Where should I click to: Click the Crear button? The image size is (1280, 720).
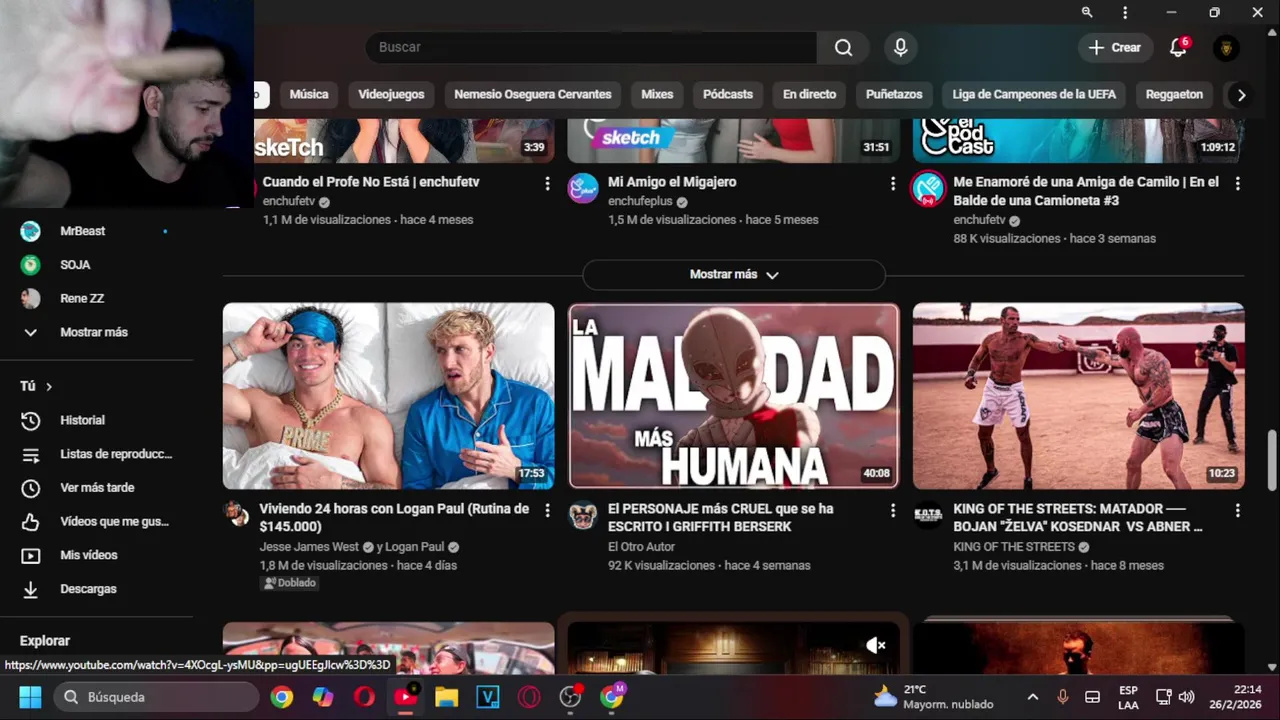[x=1114, y=47]
